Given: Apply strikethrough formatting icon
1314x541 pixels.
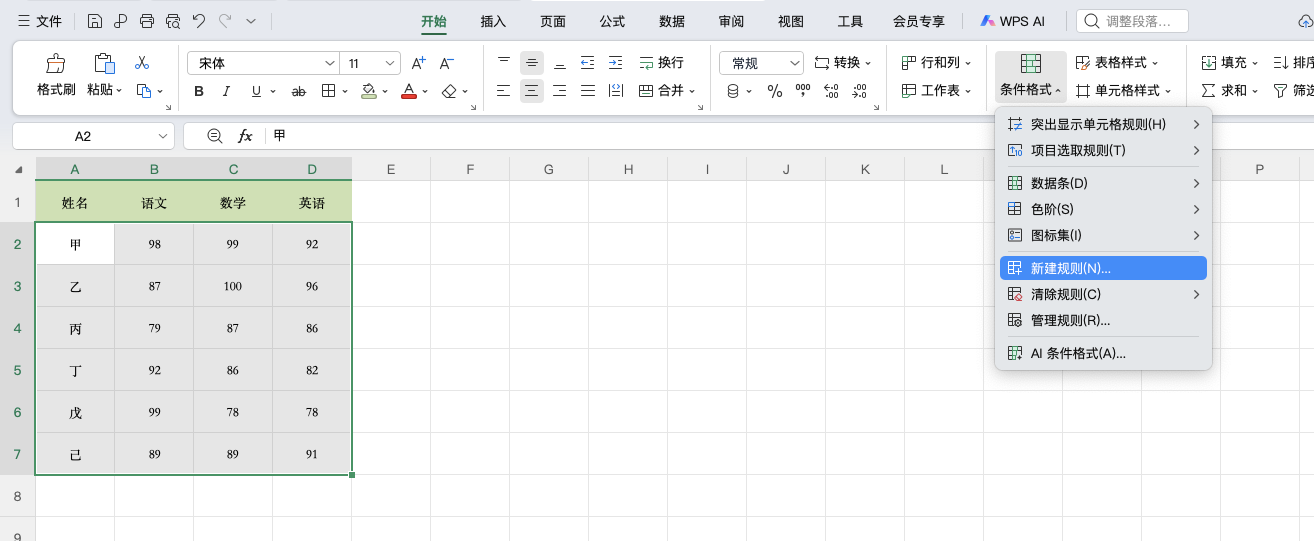Looking at the screenshot, I should [298, 91].
